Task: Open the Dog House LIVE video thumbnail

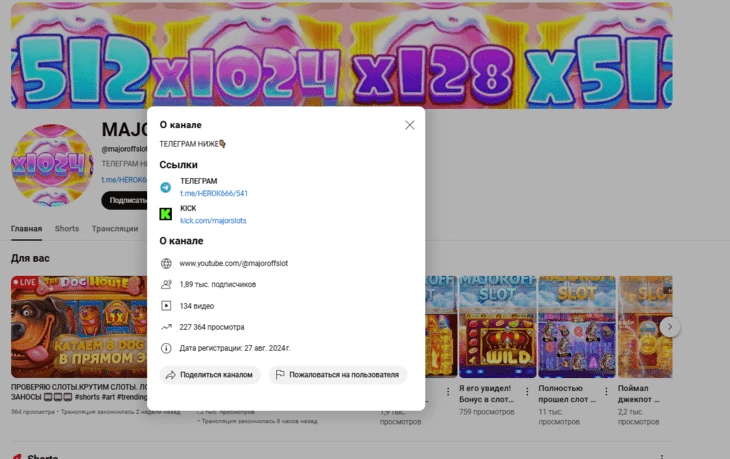Action: coord(79,327)
